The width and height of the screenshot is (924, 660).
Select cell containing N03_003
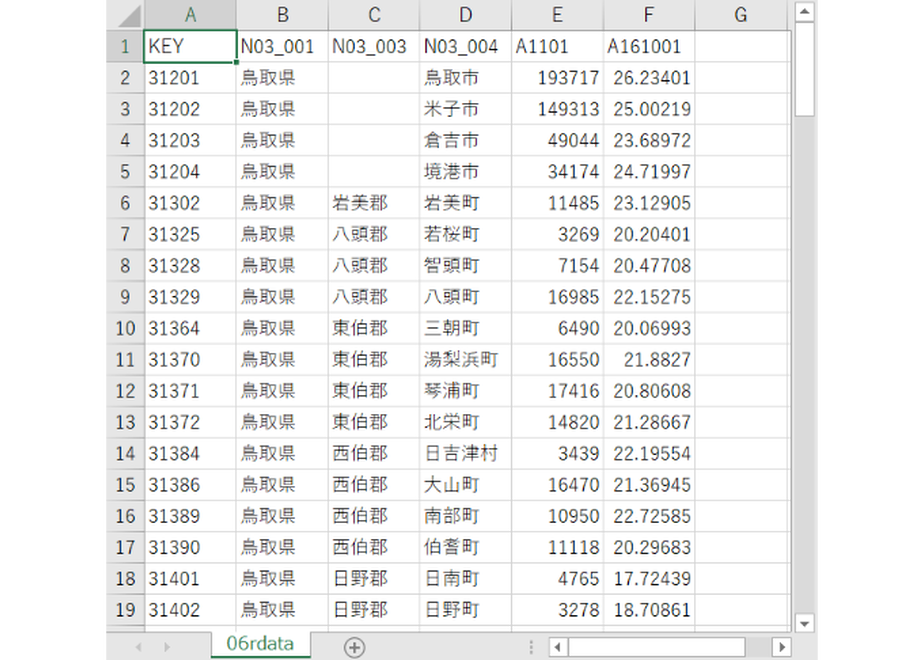coord(374,46)
